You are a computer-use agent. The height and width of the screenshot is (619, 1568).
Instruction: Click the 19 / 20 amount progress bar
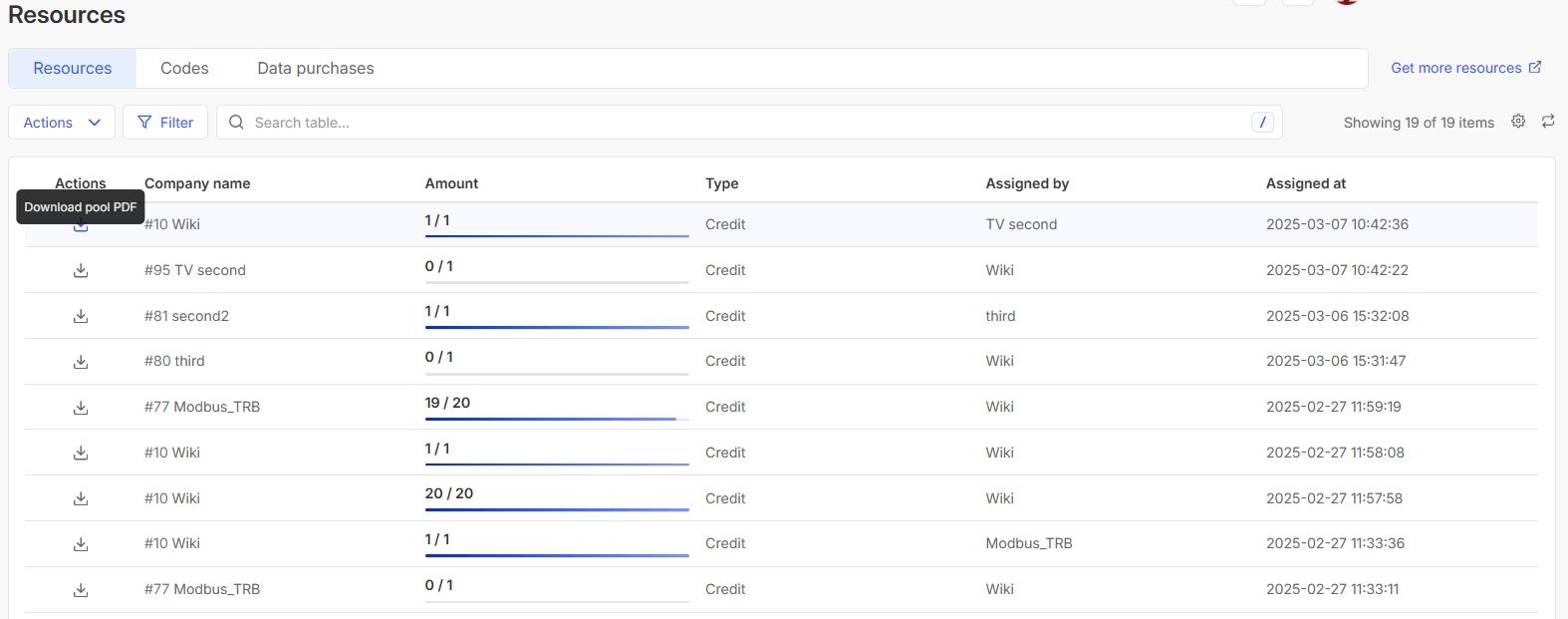tap(556, 419)
